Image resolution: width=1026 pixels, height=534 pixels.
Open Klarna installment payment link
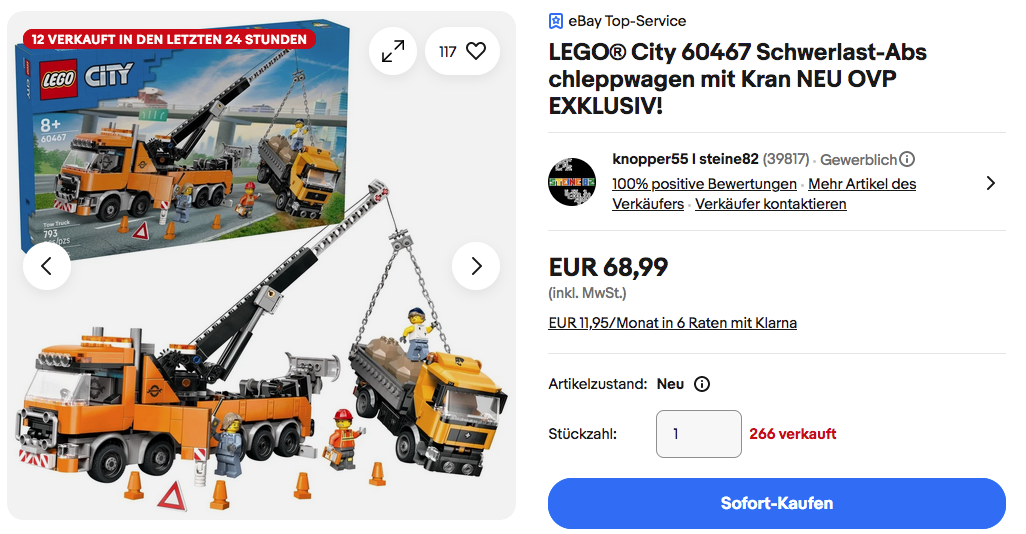point(673,323)
